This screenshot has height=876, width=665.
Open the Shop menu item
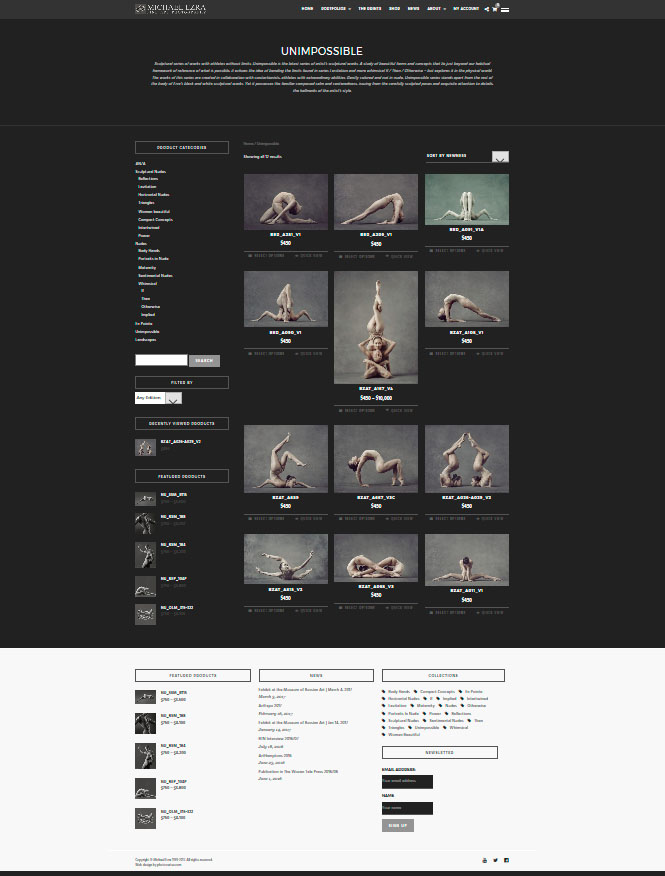395,9
